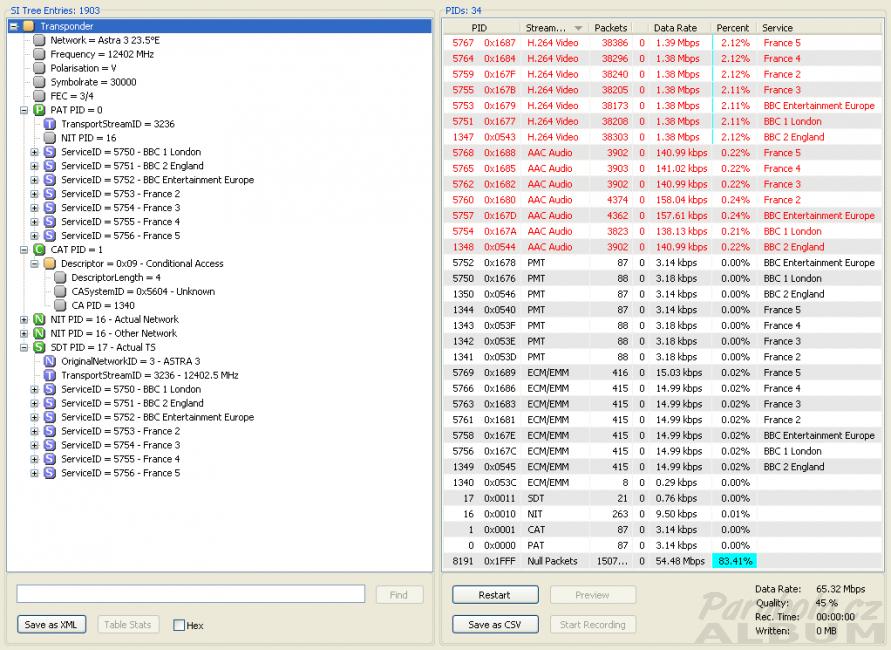Click the green PAT PID = 0 icon

(39, 110)
